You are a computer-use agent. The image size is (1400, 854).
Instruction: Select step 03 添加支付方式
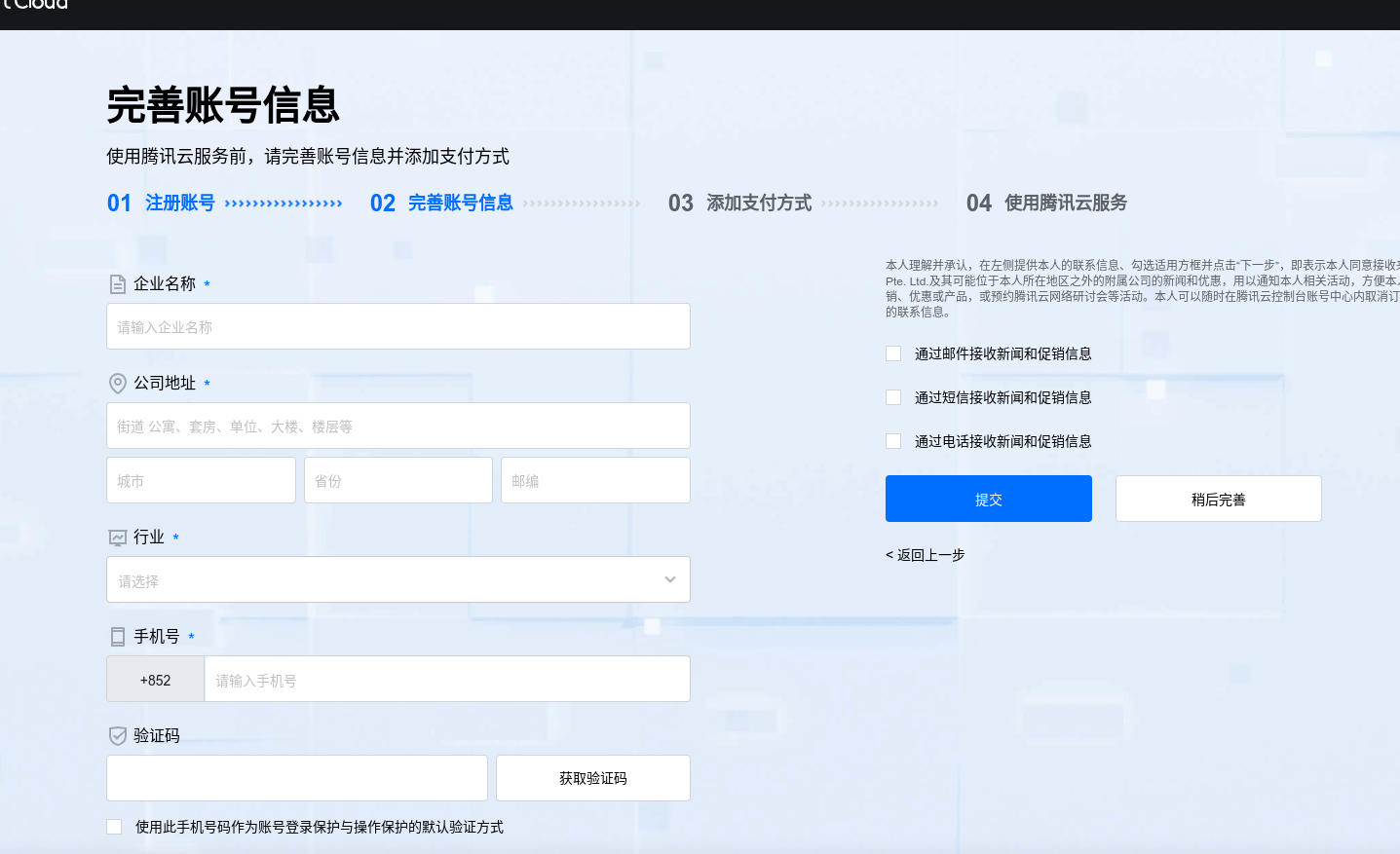pyautogui.click(x=740, y=204)
